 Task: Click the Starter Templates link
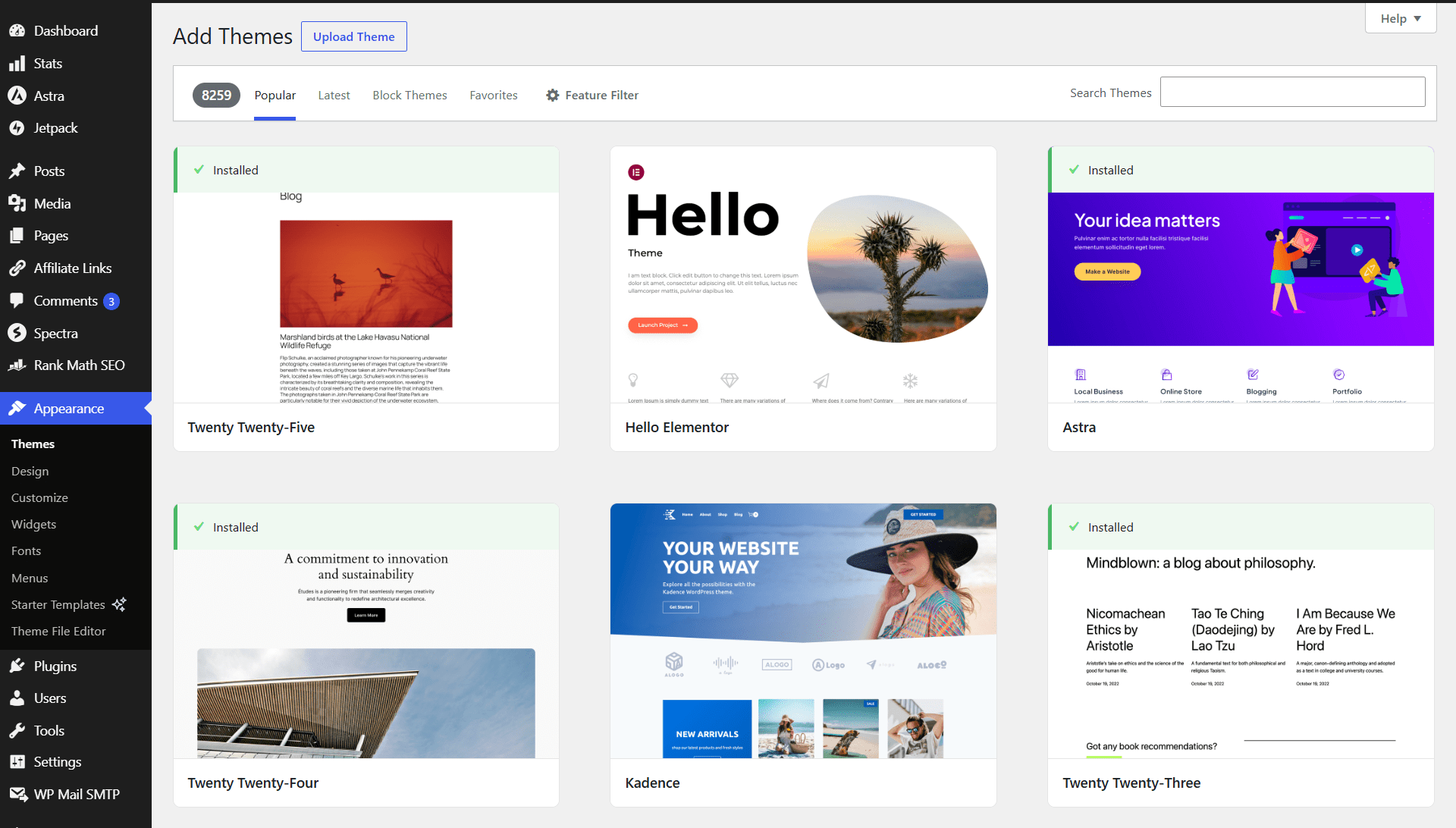pos(58,604)
